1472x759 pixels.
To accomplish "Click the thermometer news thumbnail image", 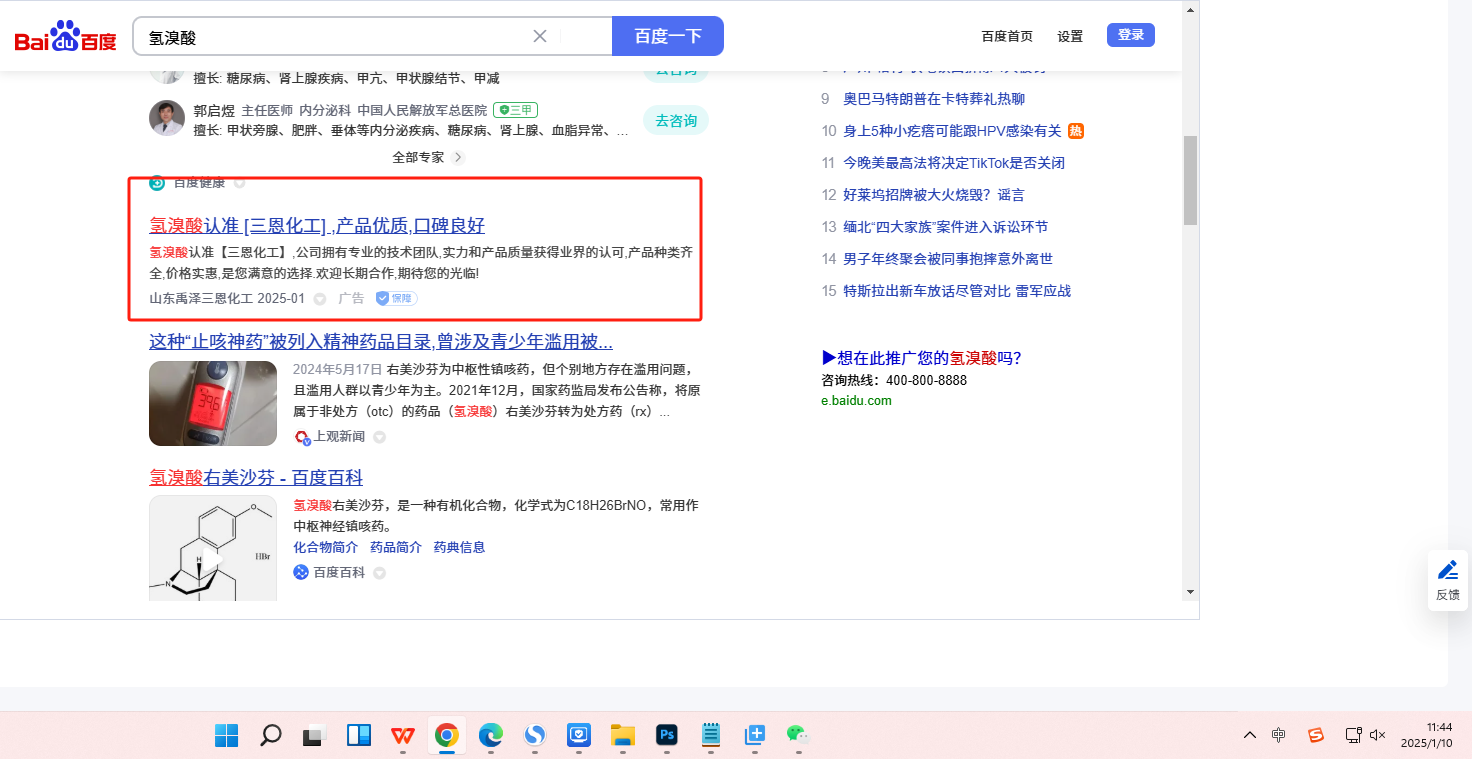I will (x=213, y=403).
